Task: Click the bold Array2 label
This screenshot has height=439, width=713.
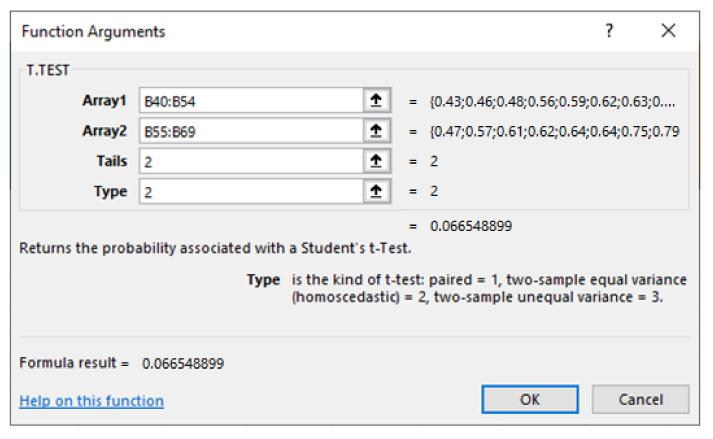Action: point(105,131)
